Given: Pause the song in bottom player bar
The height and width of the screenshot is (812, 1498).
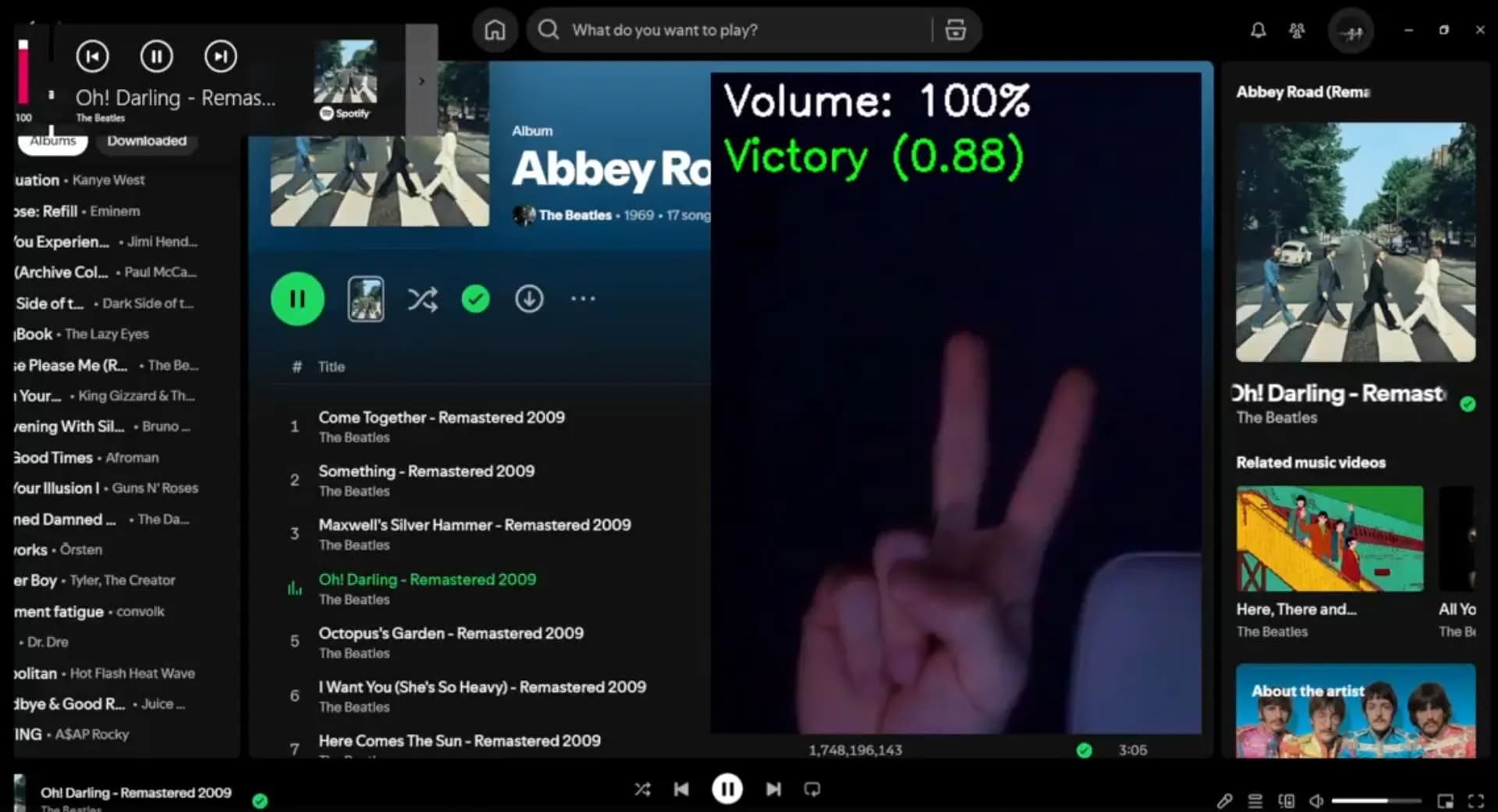Looking at the screenshot, I should point(727,789).
